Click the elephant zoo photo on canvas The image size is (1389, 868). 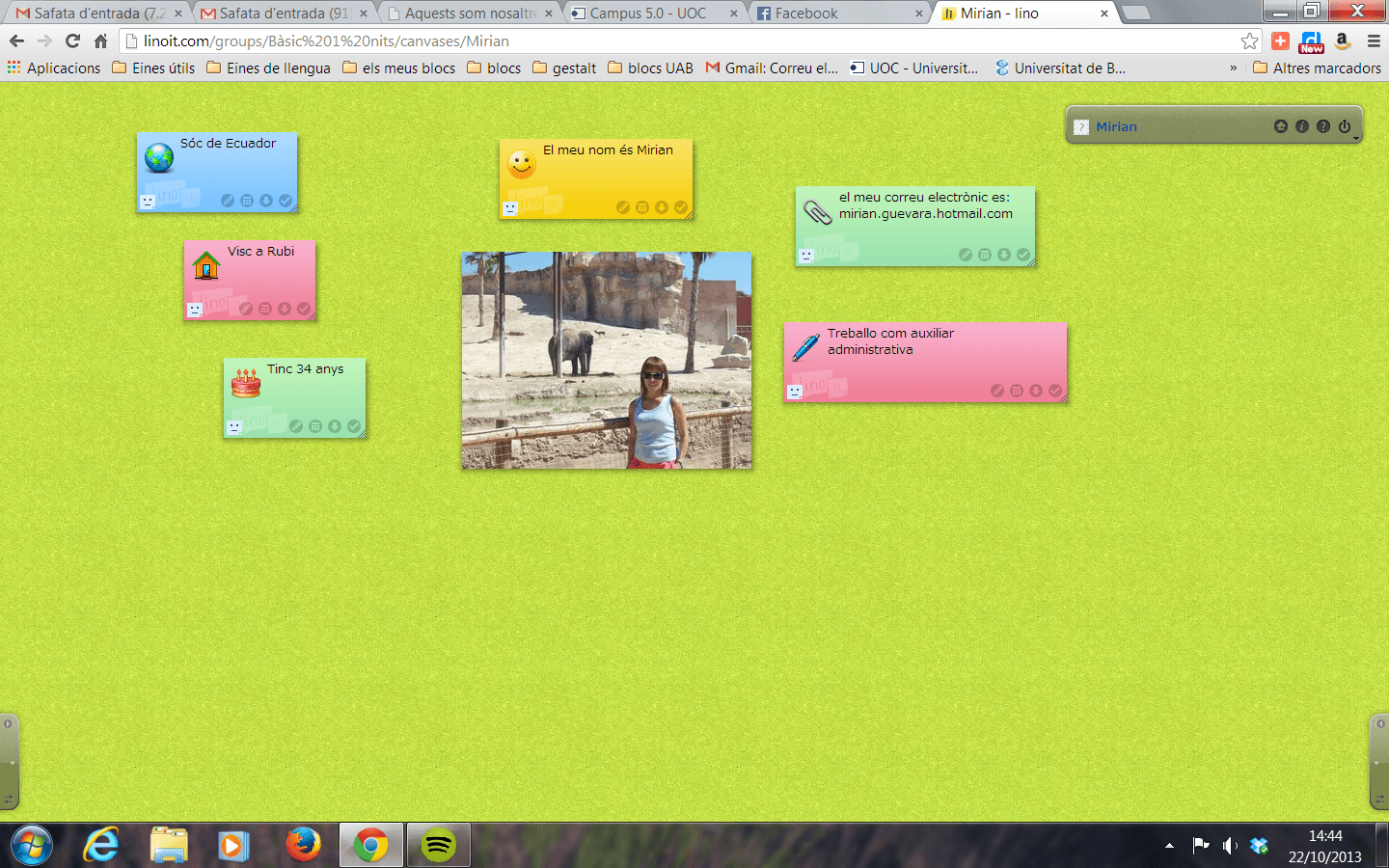[607, 361]
